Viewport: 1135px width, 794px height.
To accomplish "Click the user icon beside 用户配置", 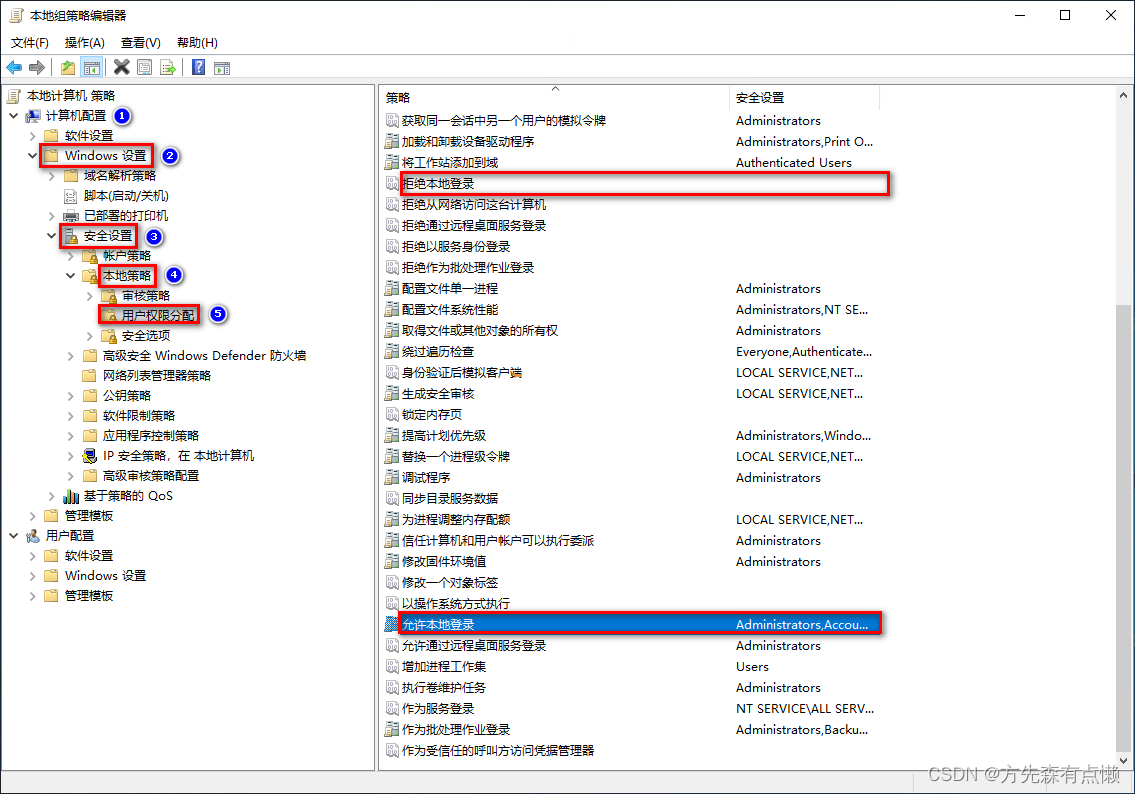I will point(33,536).
